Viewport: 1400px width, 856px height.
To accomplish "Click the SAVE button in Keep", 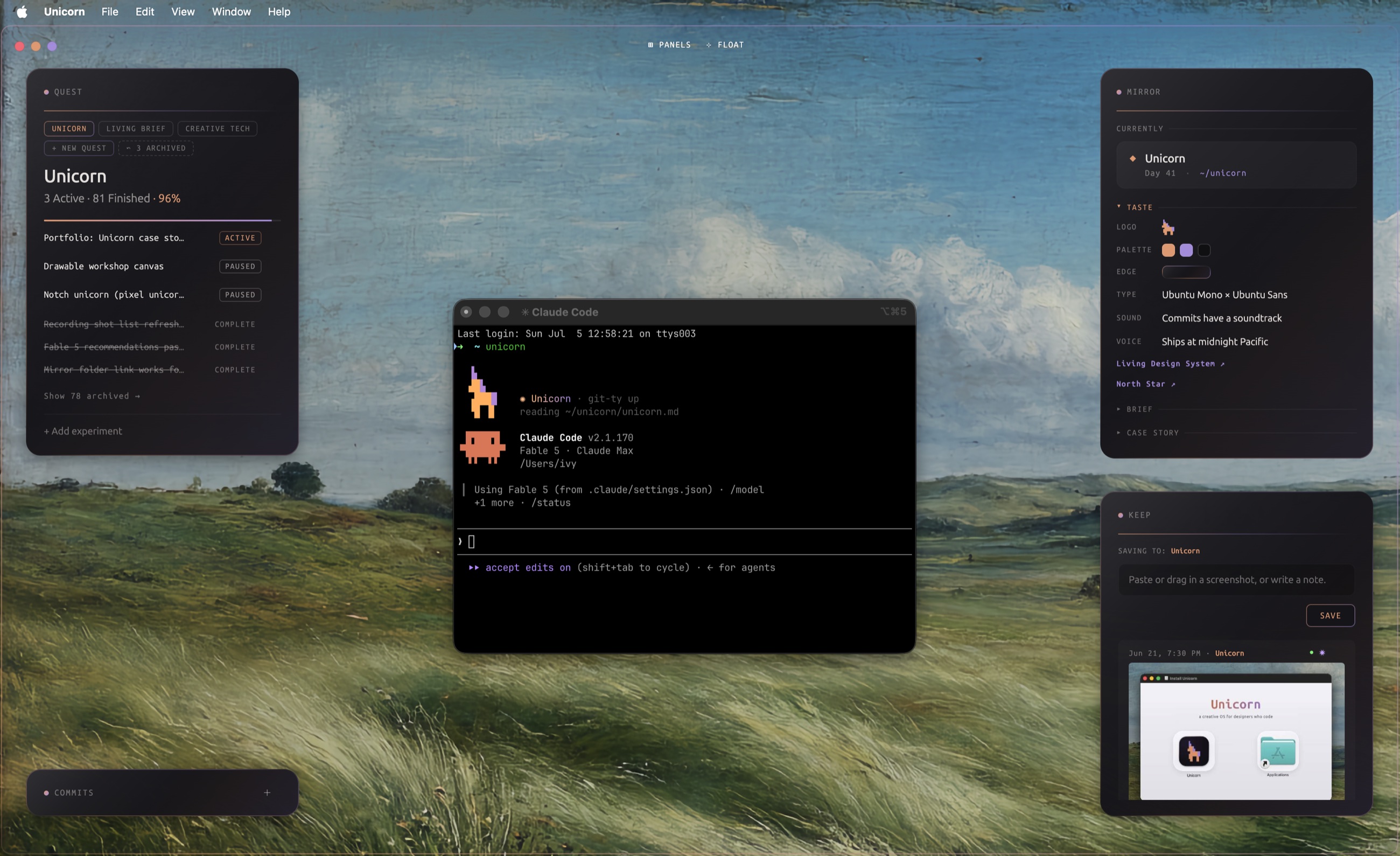I will 1330,616.
